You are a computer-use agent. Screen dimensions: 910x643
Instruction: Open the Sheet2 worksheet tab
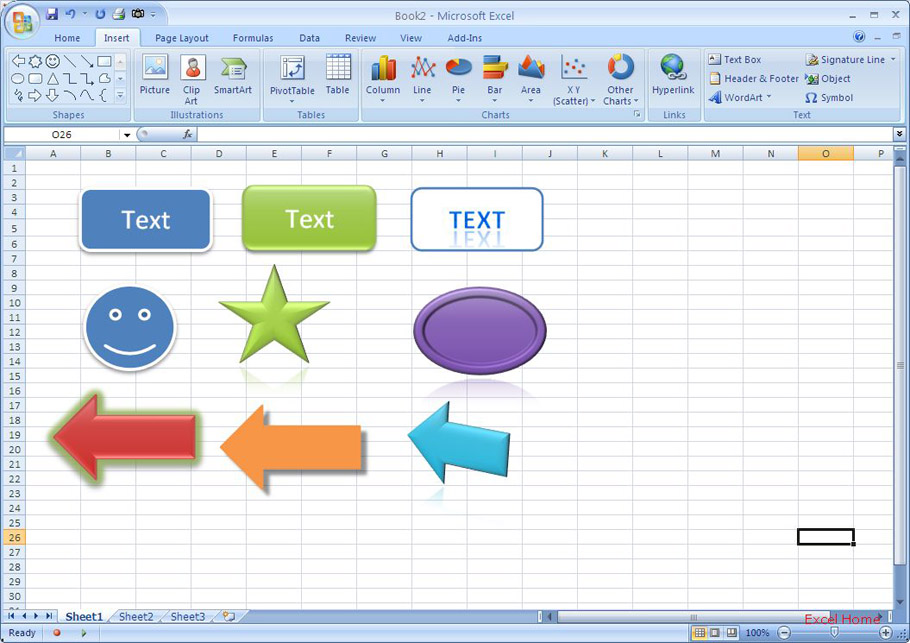(x=136, y=617)
